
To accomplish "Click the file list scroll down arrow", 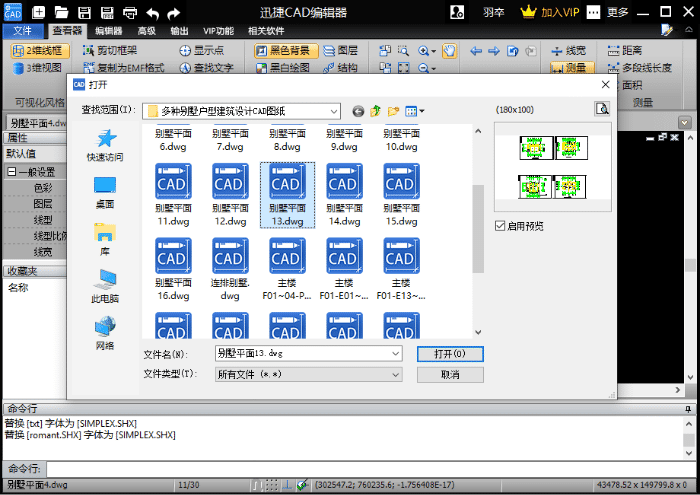I will [478, 332].
